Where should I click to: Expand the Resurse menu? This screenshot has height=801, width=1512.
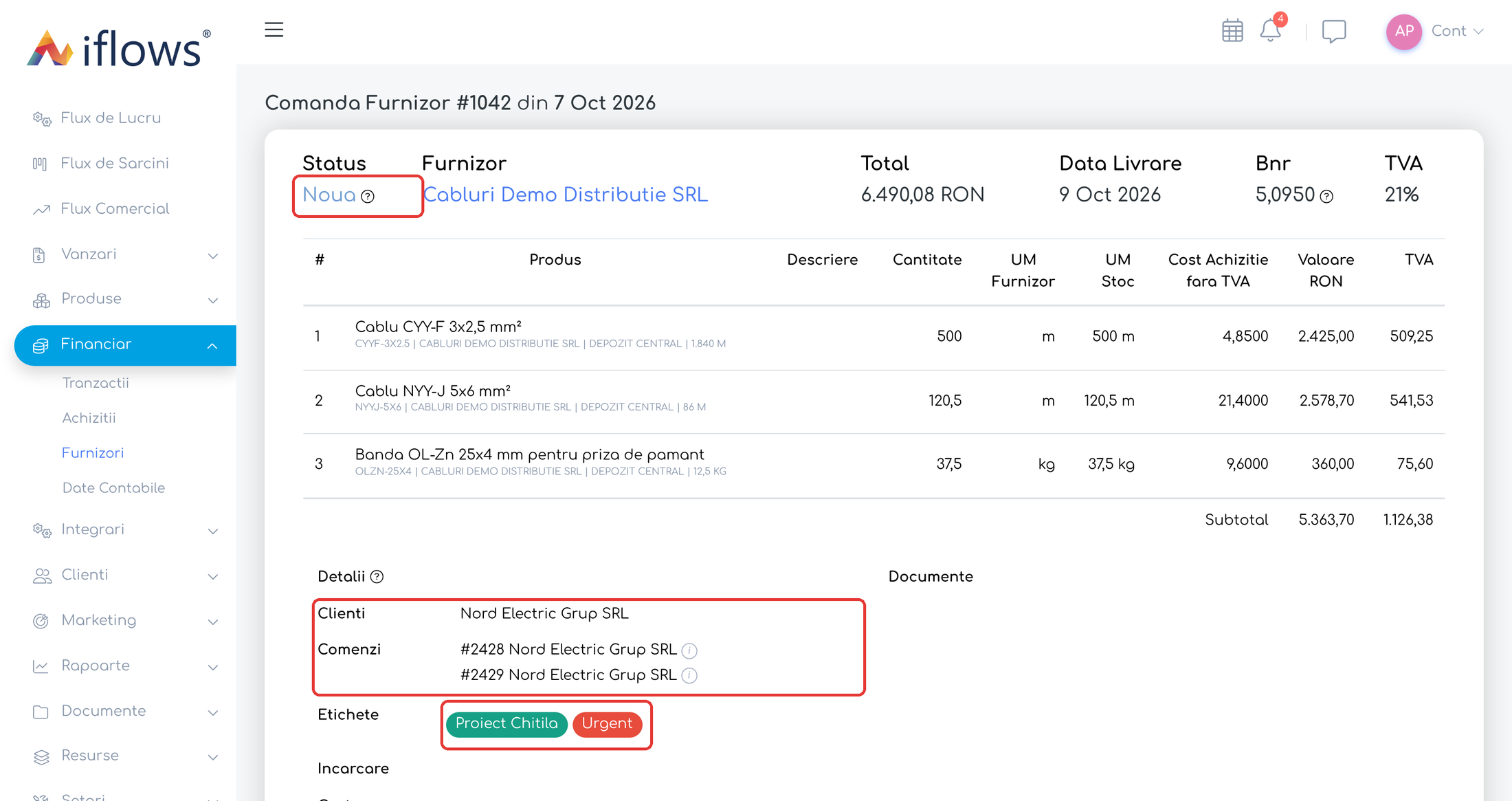[125, 756]
